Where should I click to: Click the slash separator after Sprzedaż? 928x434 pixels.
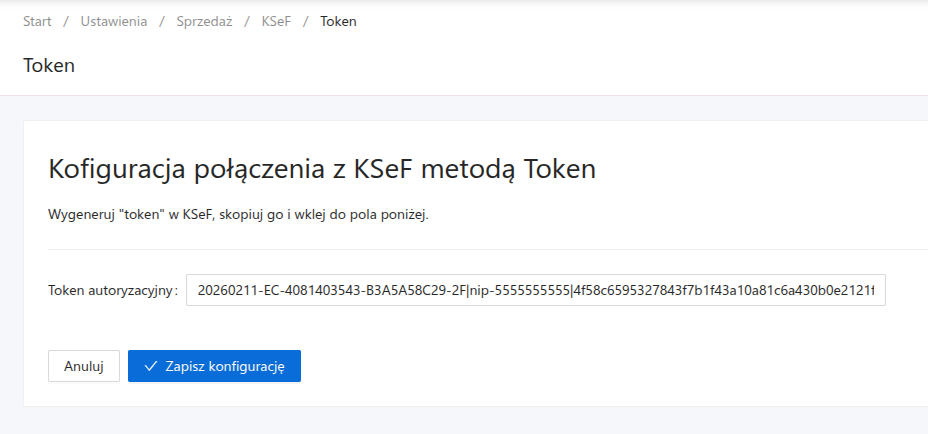(x=247, y=21)
